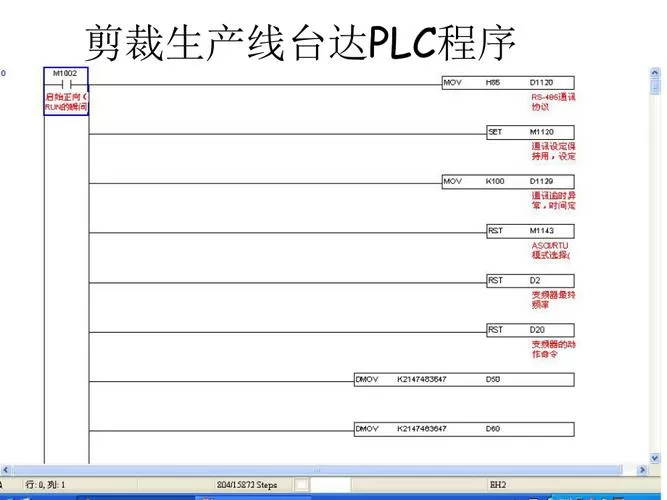Click the DMOV K2147483647 D60 instruction
667x500 pixels.
(464, 429)
